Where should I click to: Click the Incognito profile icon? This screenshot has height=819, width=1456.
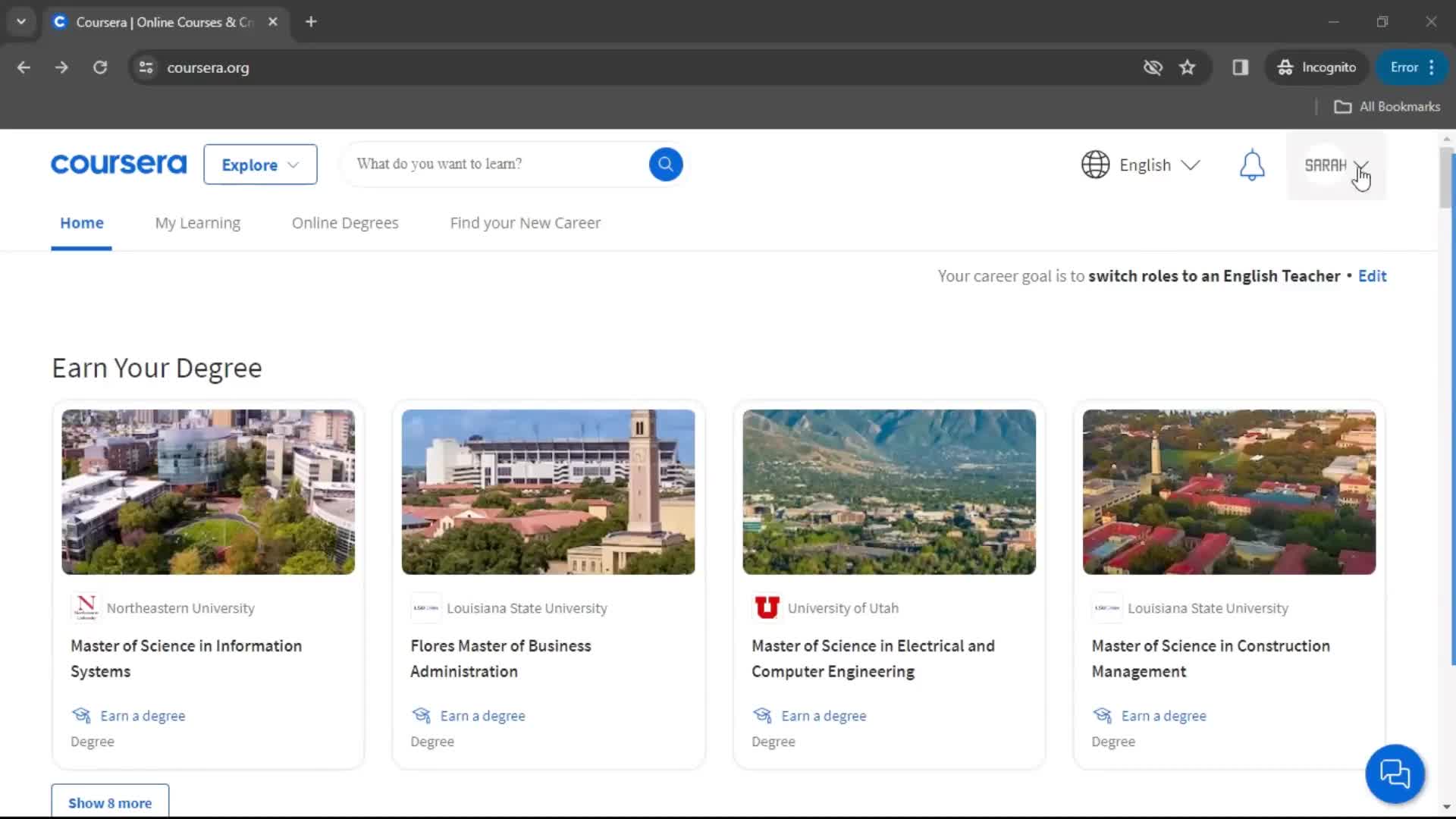pyautogui.click(x=1284, y=67)
